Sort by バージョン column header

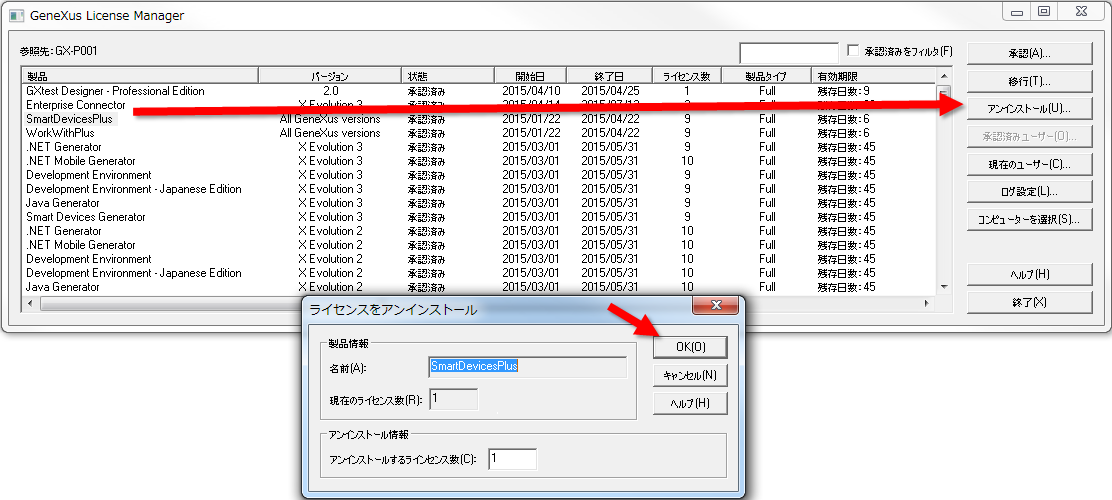pos(330,76)
